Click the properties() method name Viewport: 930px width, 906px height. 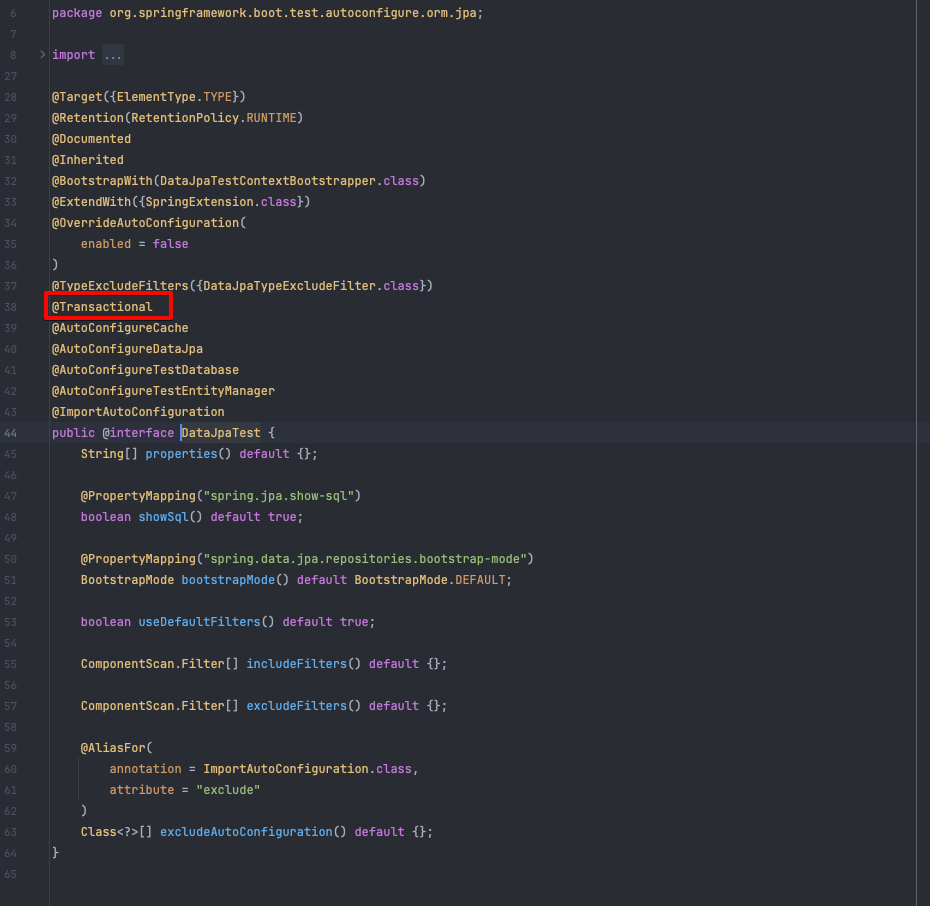(x=181, y=454)
